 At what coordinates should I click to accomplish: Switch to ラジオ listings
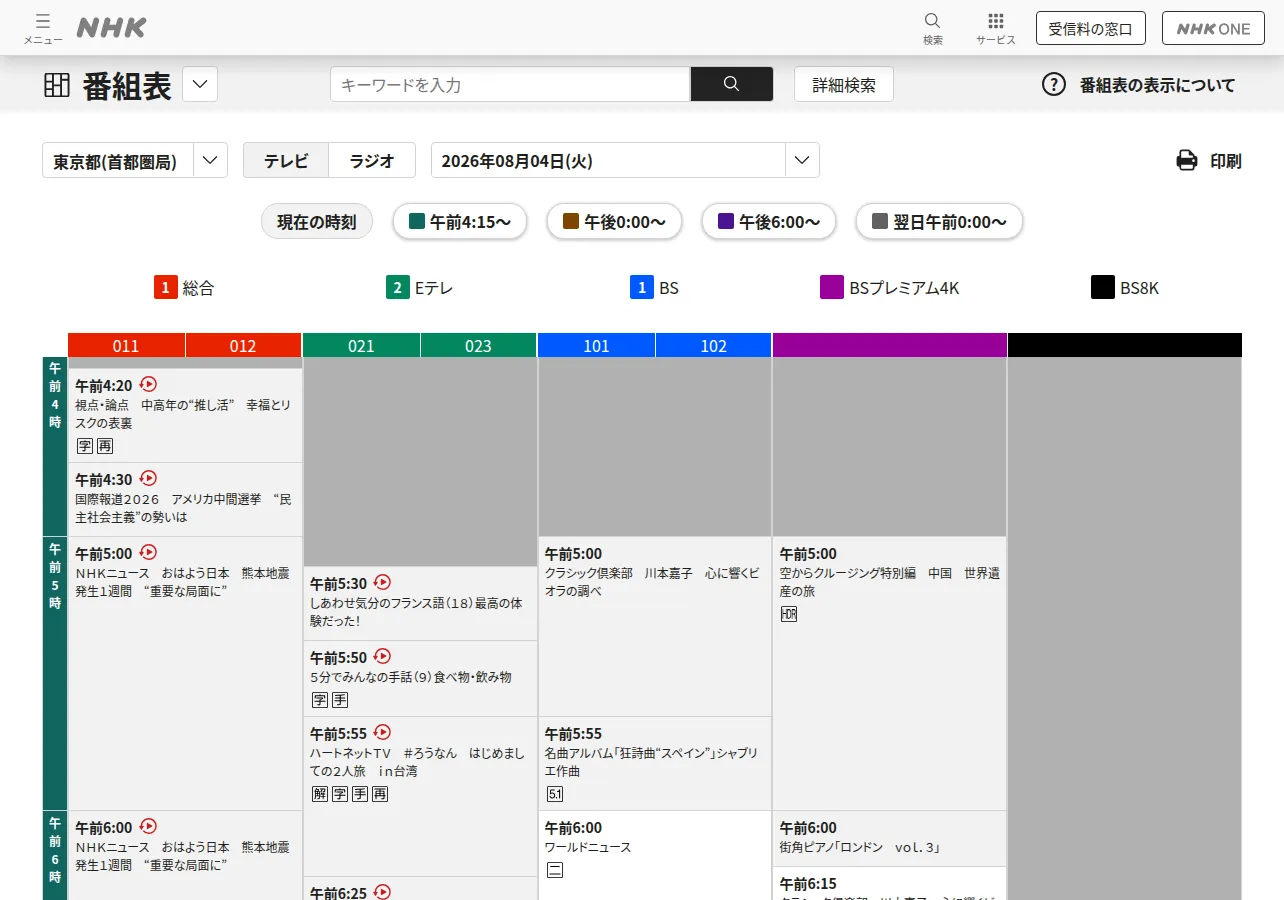pyautogui.click(x=372, y=161)
